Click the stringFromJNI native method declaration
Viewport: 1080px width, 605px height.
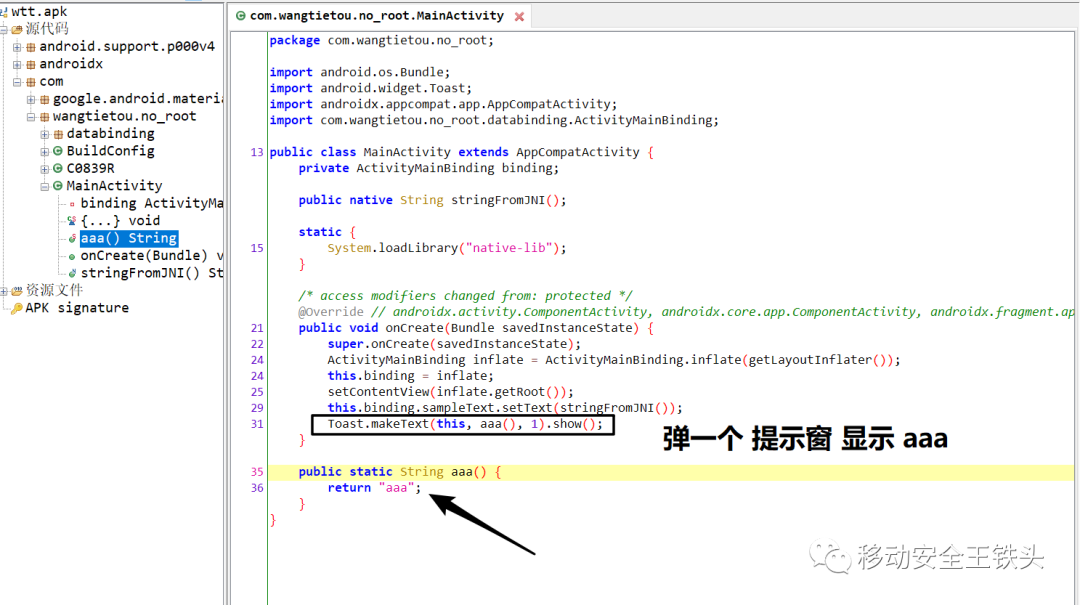pos(433,200)
